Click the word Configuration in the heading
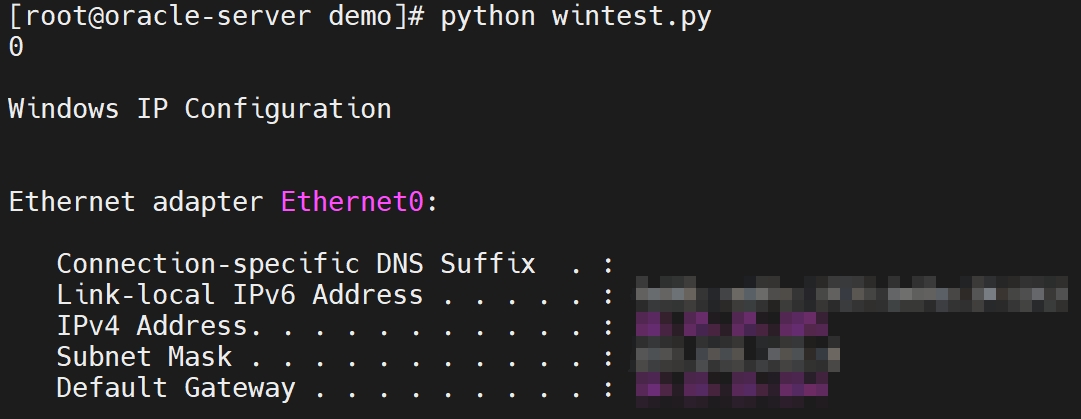 pyautogui.click(x=288, y=108)
